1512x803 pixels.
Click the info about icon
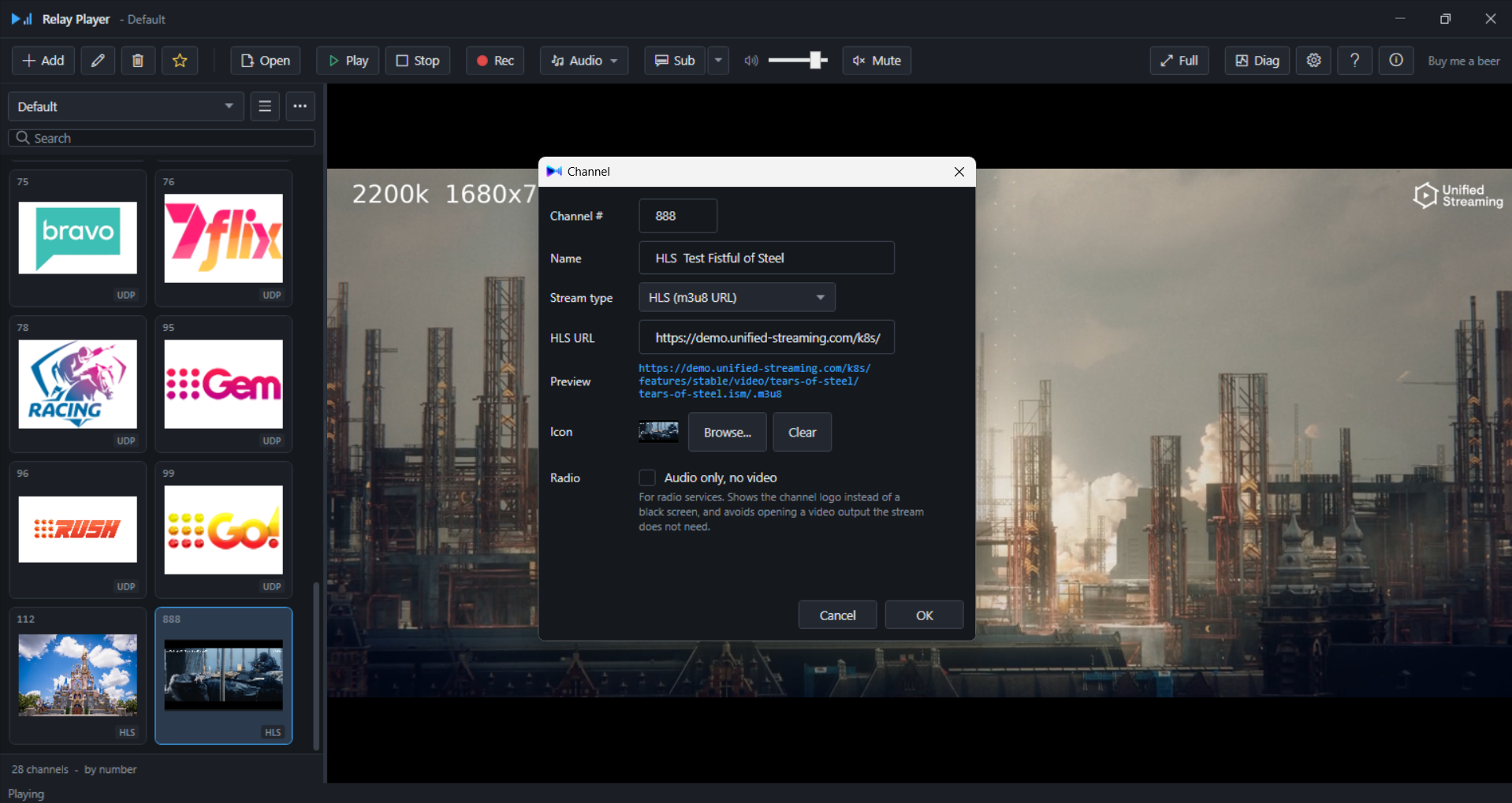1396,61
